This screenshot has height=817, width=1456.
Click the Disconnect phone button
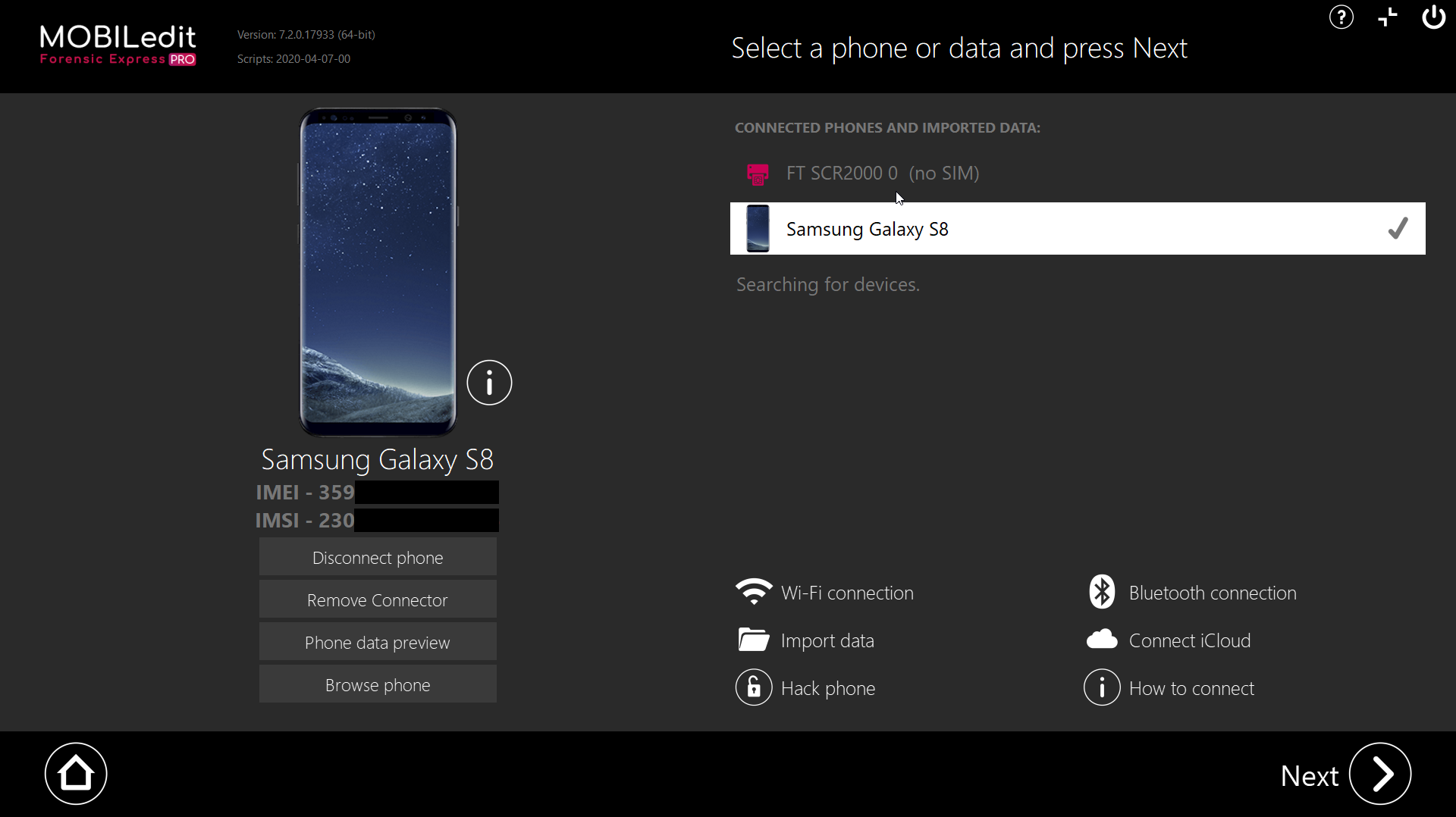378,557
